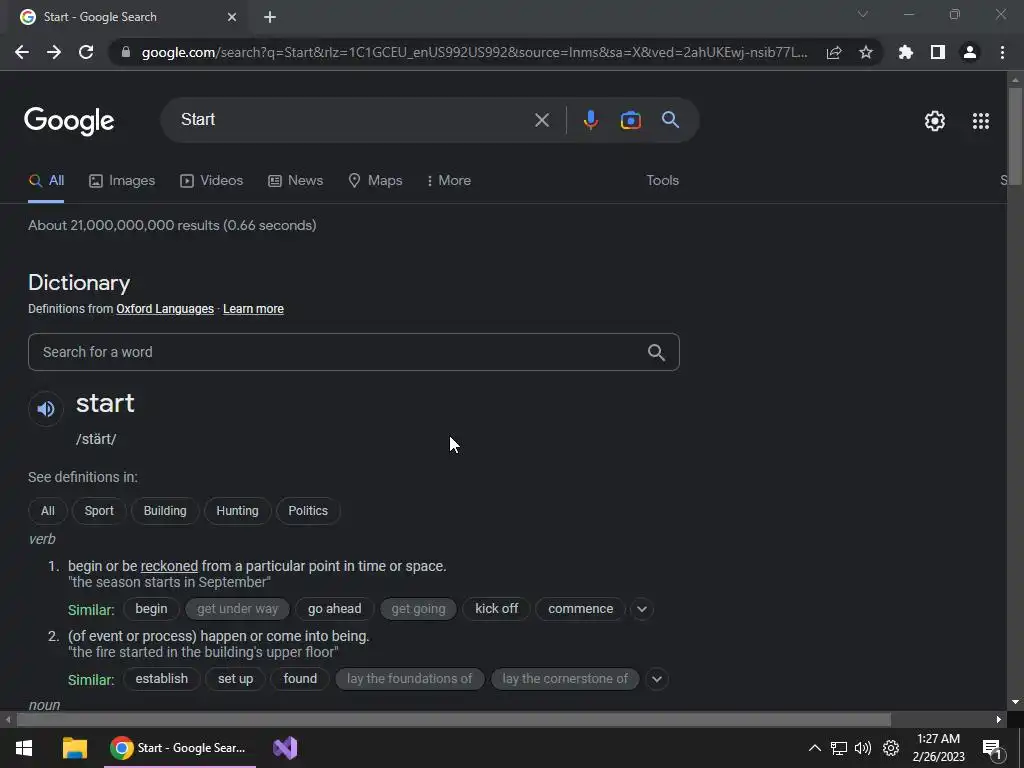Open the Oxford Languages link
Viewport: 1024px width, 768px height.
[x=165, y=309]
